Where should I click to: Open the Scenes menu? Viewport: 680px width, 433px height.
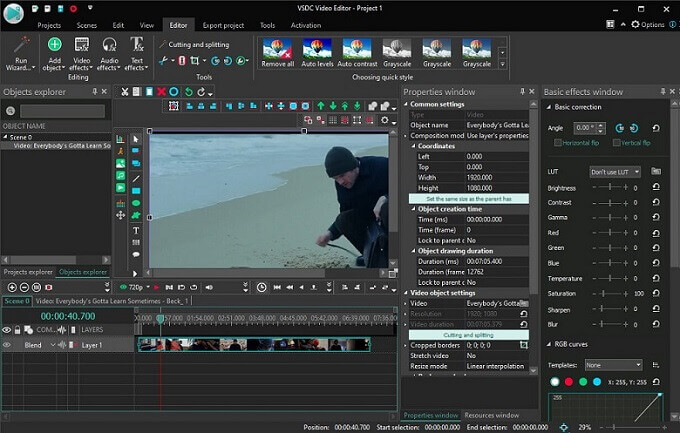tap(87, 25)
